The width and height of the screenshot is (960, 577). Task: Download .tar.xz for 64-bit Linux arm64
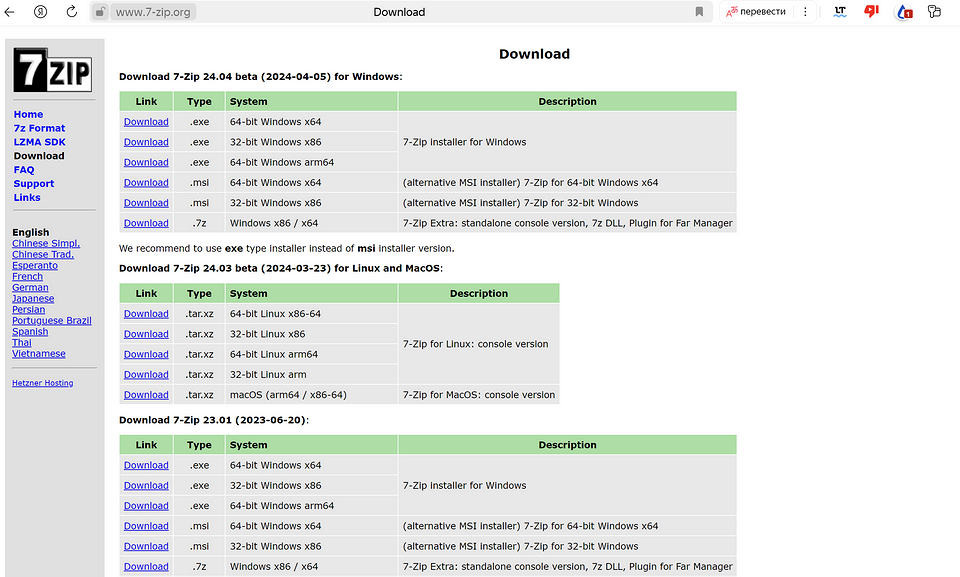pos(146,354)
